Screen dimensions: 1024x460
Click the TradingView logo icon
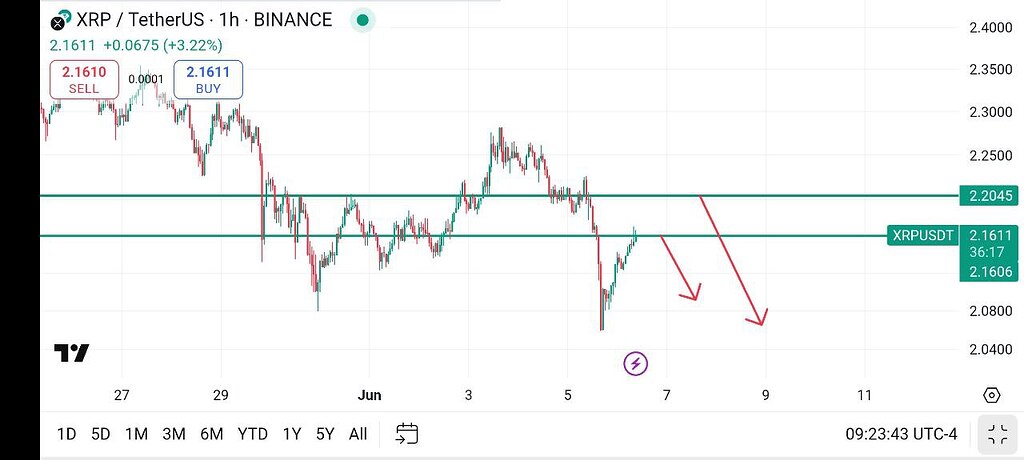71,353
